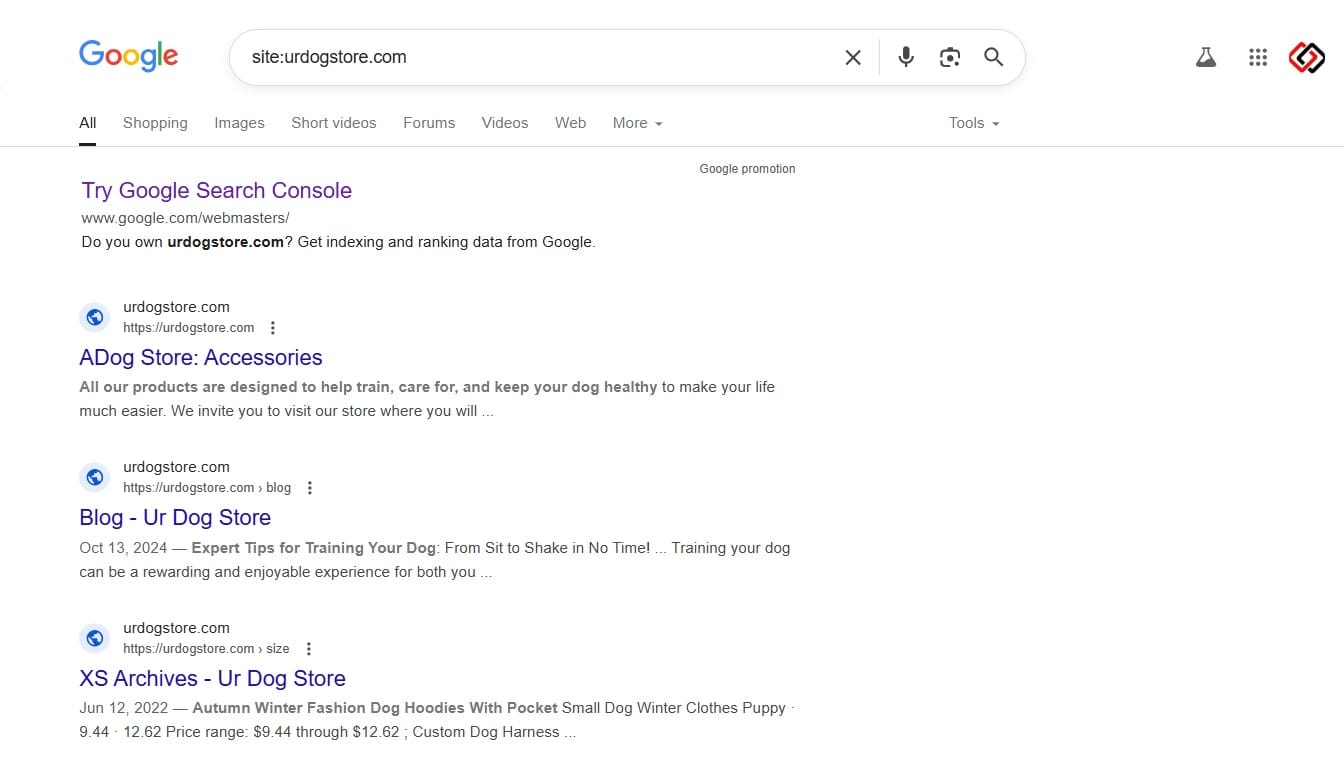The height and width of the screenshot is (768, 1344).
Task: Start voice search with microphone
Action: 906,57
